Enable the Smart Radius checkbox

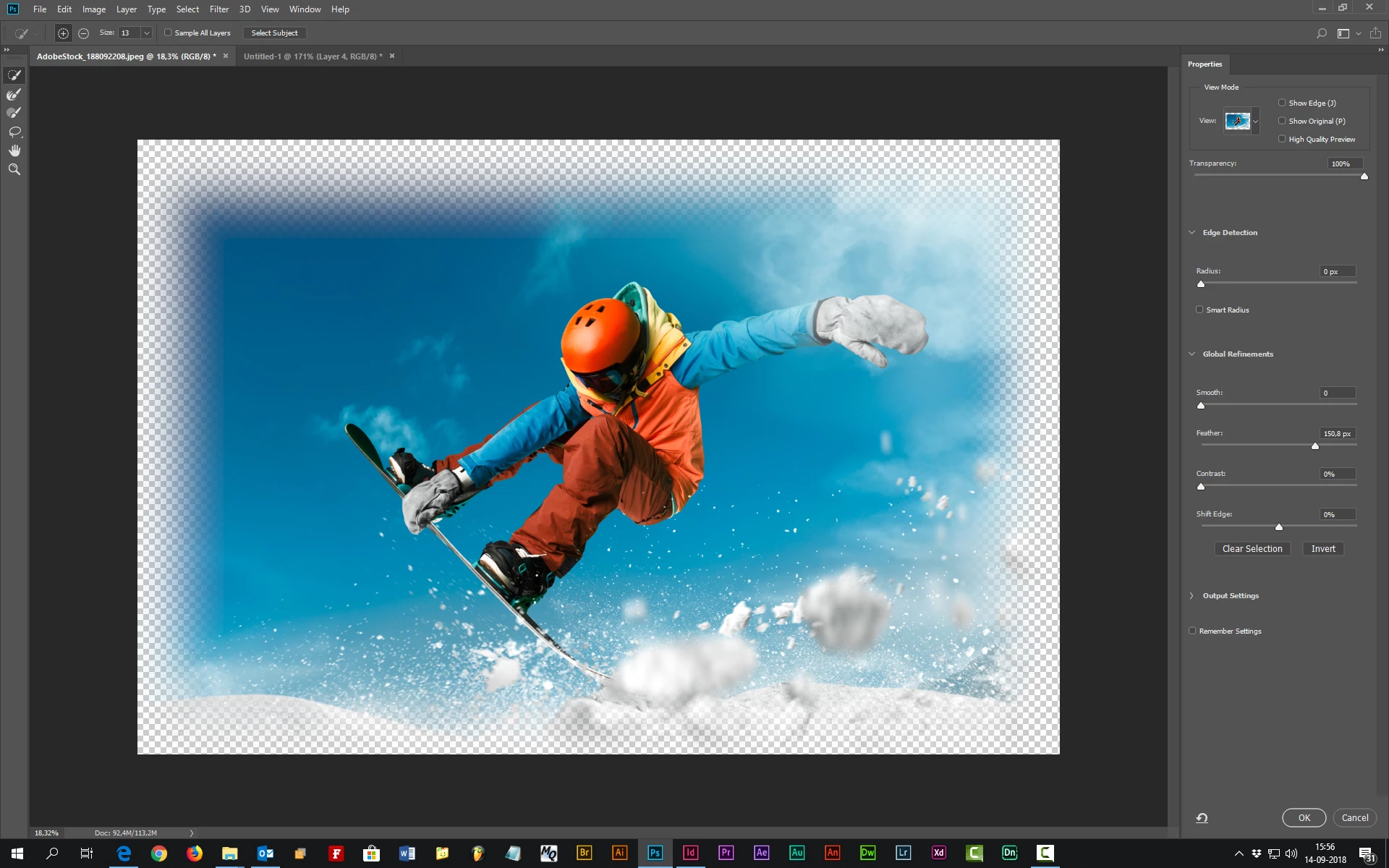1199,310
